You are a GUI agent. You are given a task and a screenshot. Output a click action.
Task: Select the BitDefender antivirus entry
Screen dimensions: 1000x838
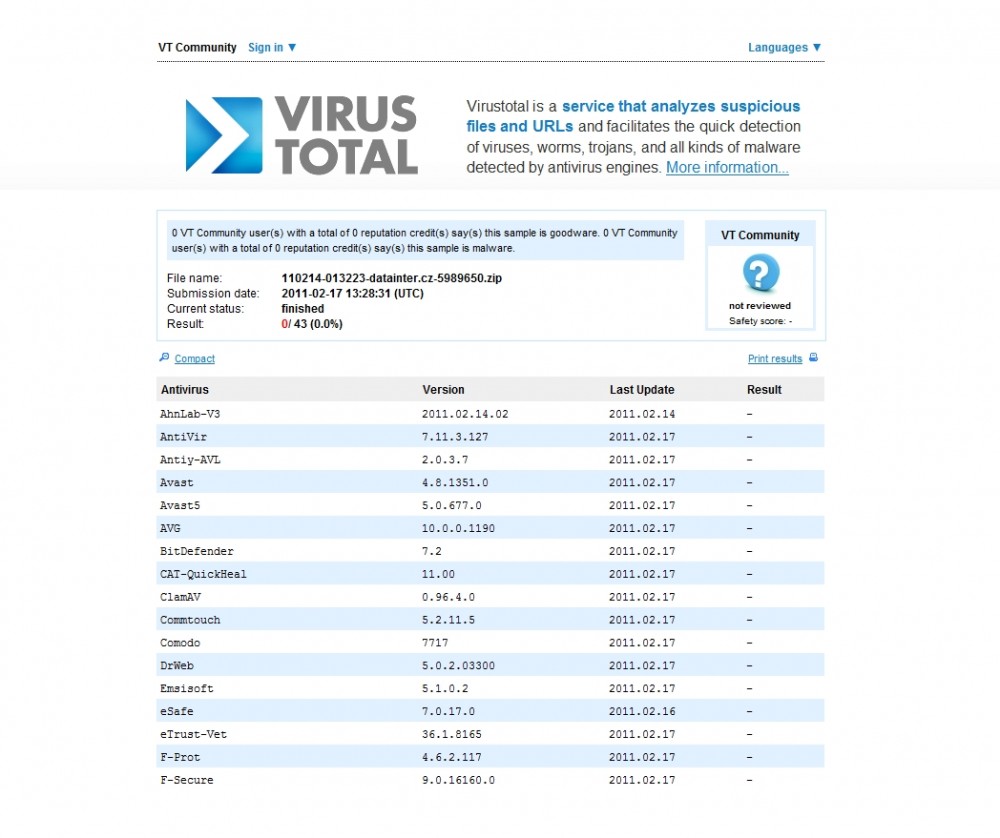pyautogui.click(x=197, y=552)
